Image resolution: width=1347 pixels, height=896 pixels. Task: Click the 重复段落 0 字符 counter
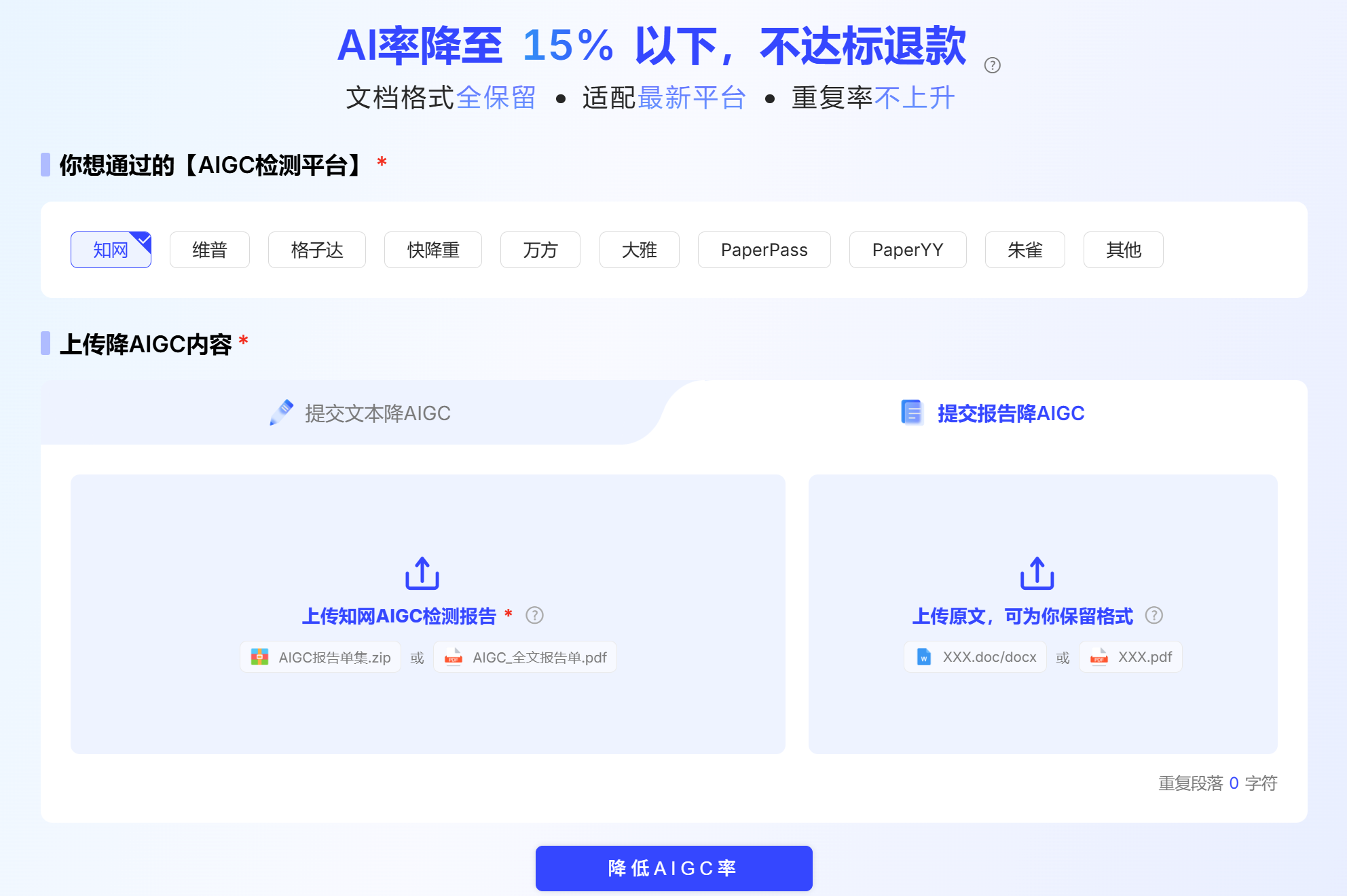(x=1218, y=783)
